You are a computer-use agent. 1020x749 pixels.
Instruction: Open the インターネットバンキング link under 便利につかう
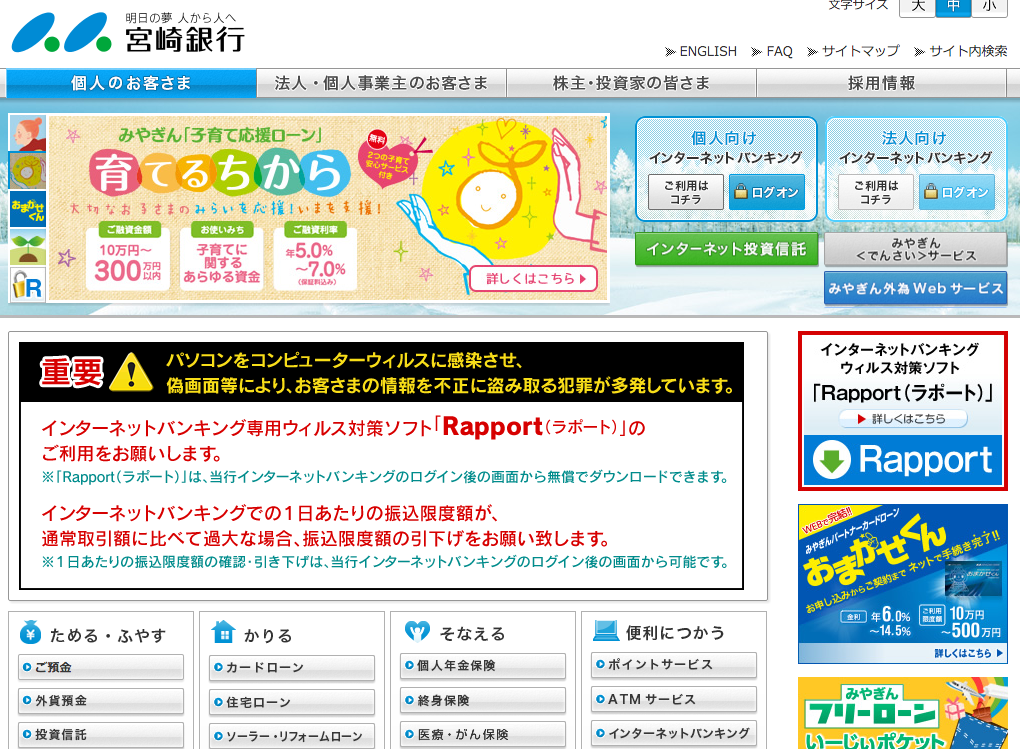point(674,733)
